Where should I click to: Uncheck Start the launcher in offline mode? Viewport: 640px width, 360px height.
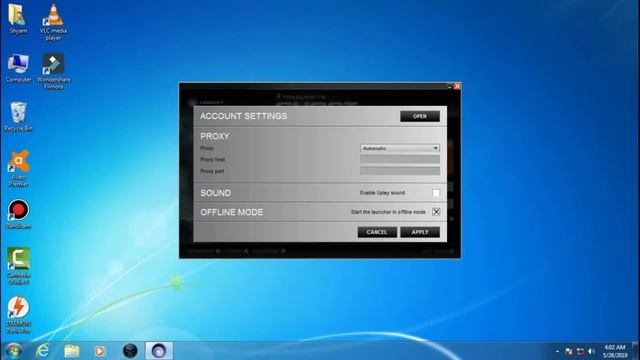[x=436, y=212]
